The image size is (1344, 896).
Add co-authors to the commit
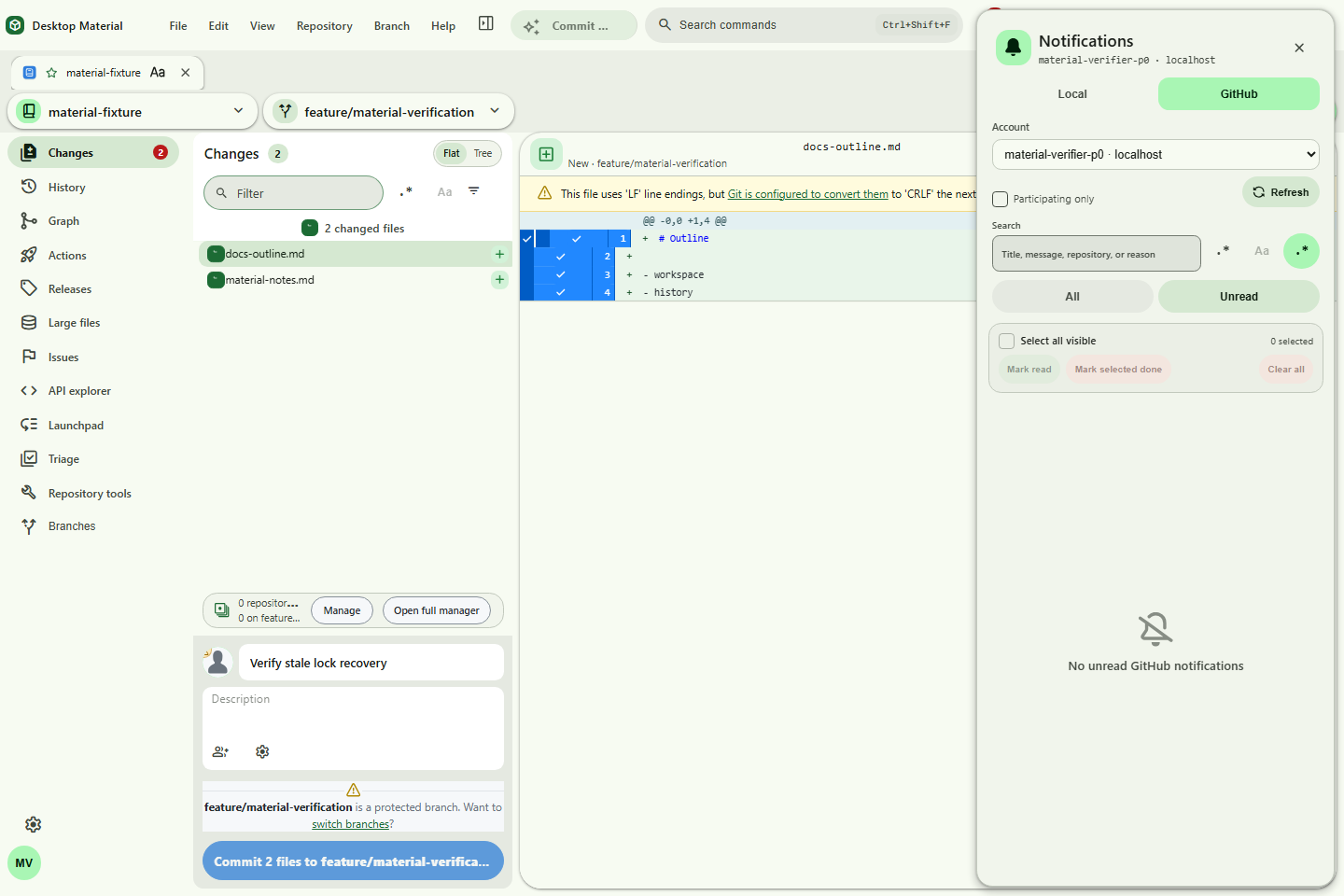(221, 752)
